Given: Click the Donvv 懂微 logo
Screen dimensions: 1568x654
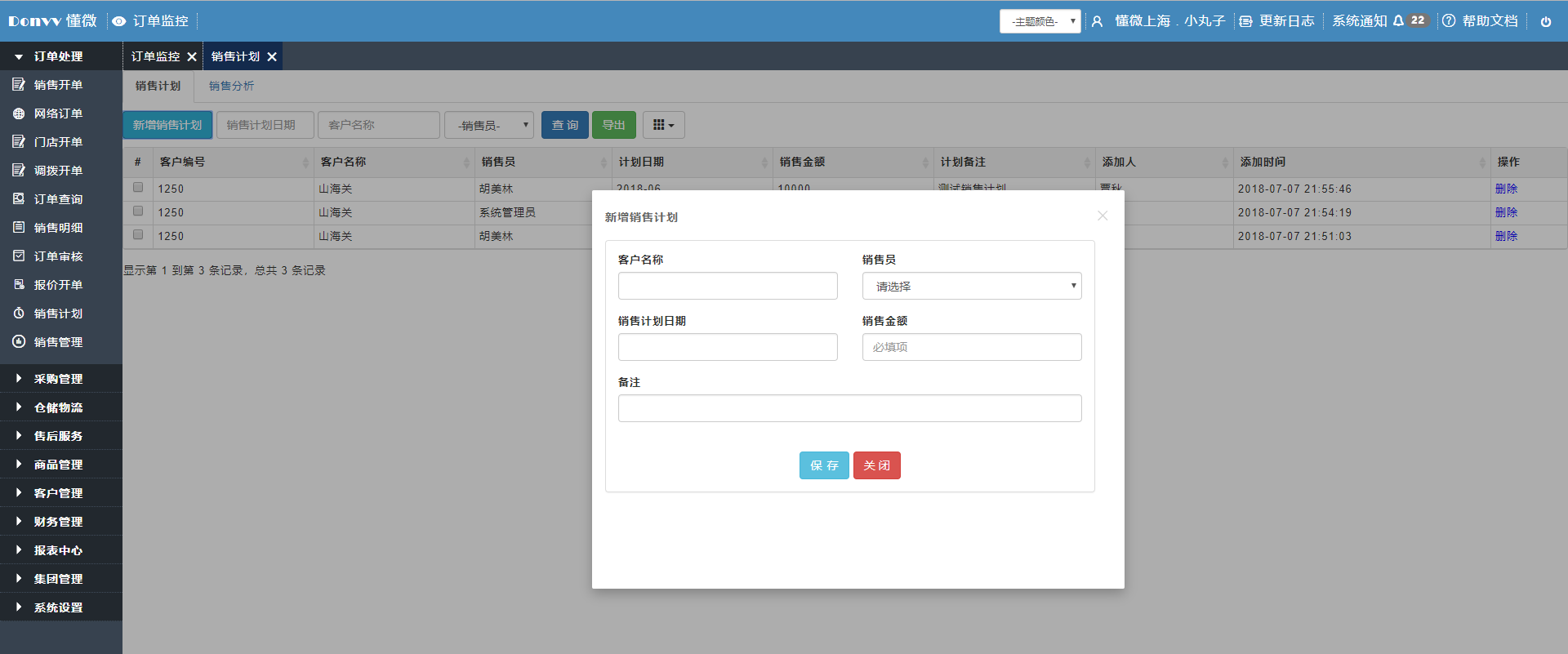Looking at the screenshot, I should pos(52,21).
